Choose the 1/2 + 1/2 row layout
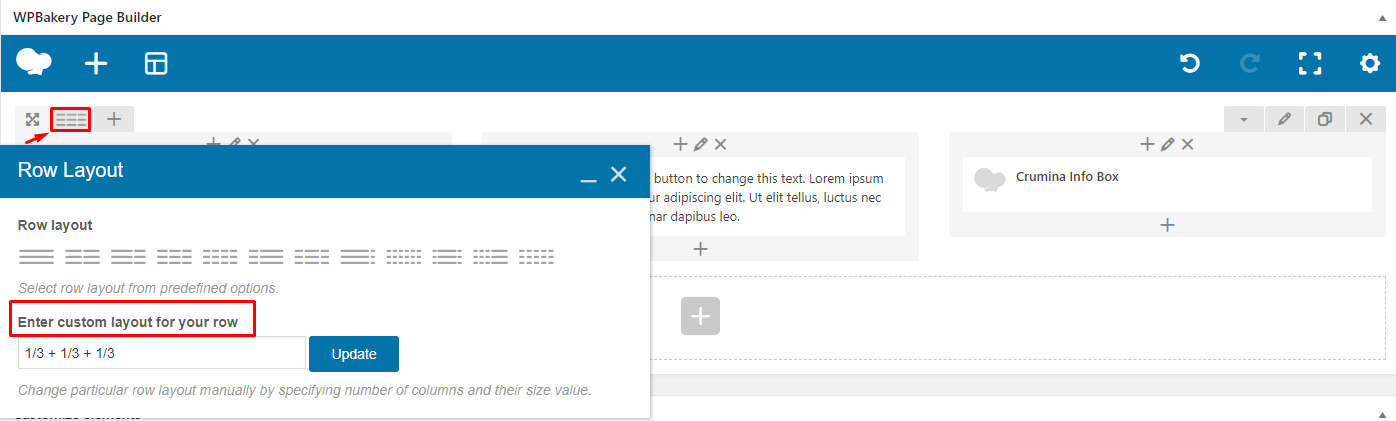Image resolution: width=1396 pixels, height=421 pixels. coord(82,257)
